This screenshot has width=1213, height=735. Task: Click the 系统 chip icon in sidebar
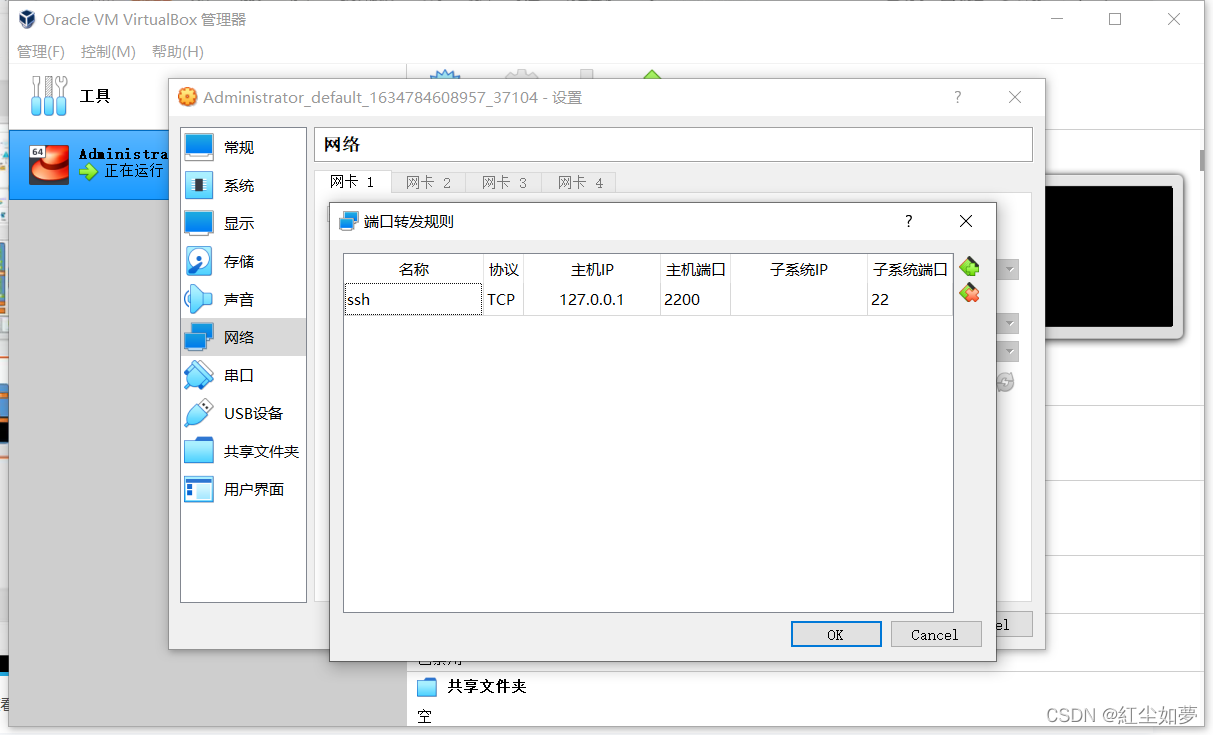point(199,185)
